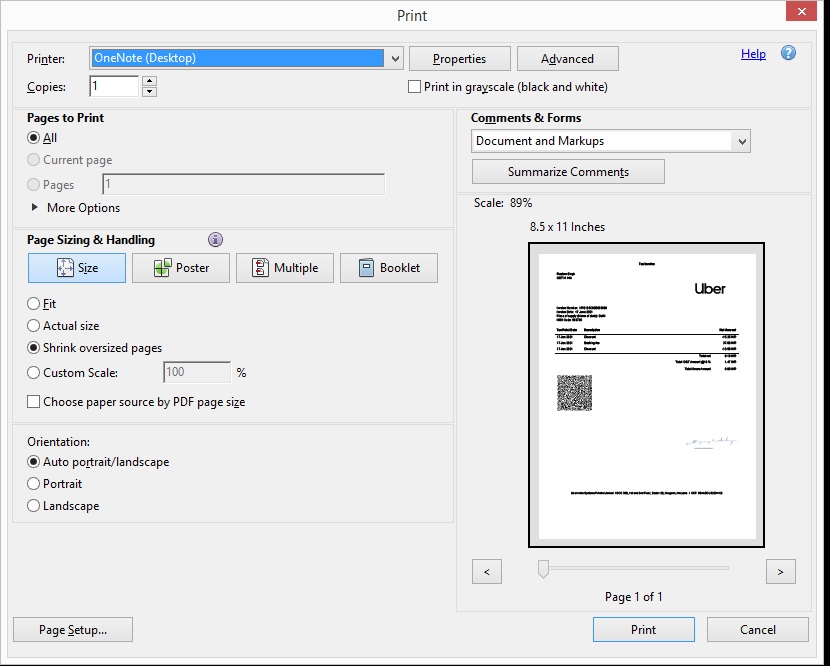Click the Page 1 of 1 label
The height and width of the screenshot is (666, 830).
[634, 597]
